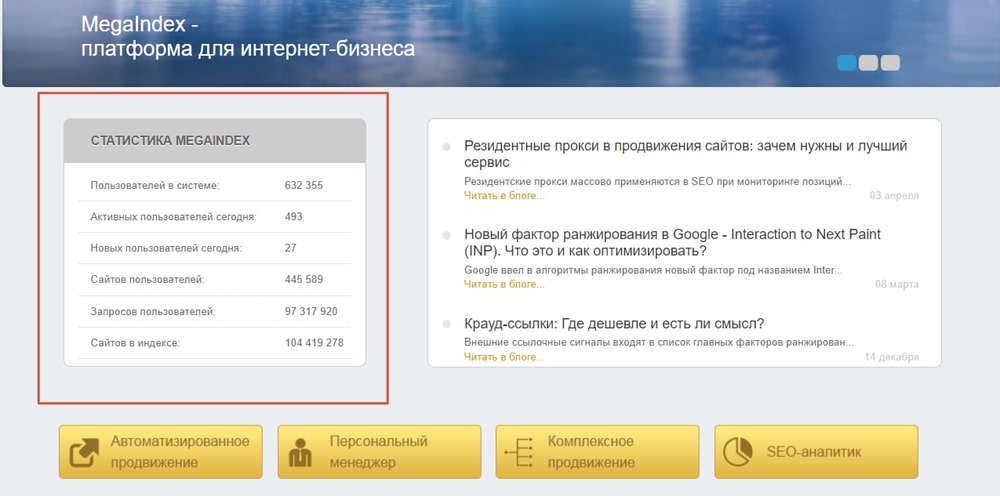Click Читать в блоге under Резидентные прокси article
The image size is (1000, 496).
click(504, 196)
